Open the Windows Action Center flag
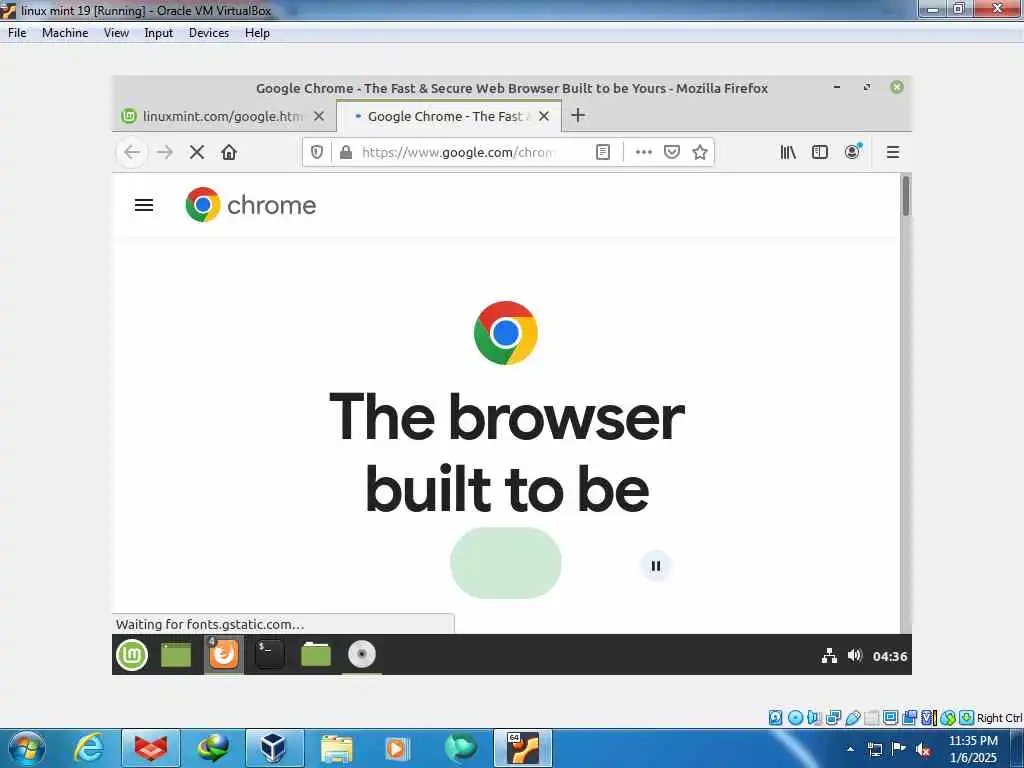1024x768 pixels. pyautogui.click(x=899, y=748)
